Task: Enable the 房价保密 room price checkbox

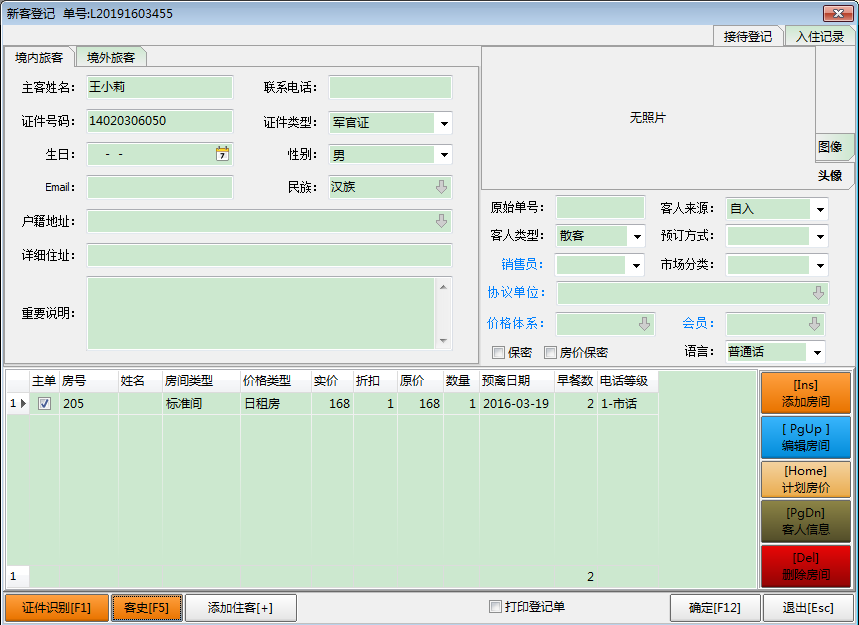Action: coord(550,352)
